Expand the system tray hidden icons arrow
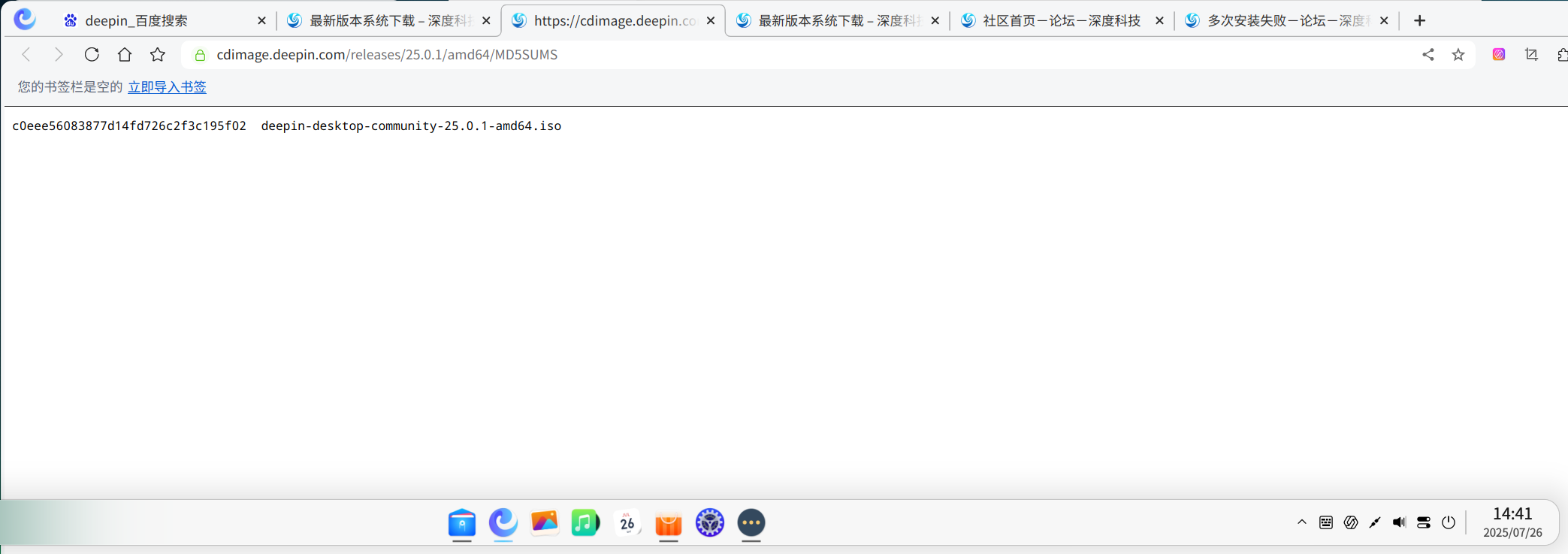 tap(1302, 522)
